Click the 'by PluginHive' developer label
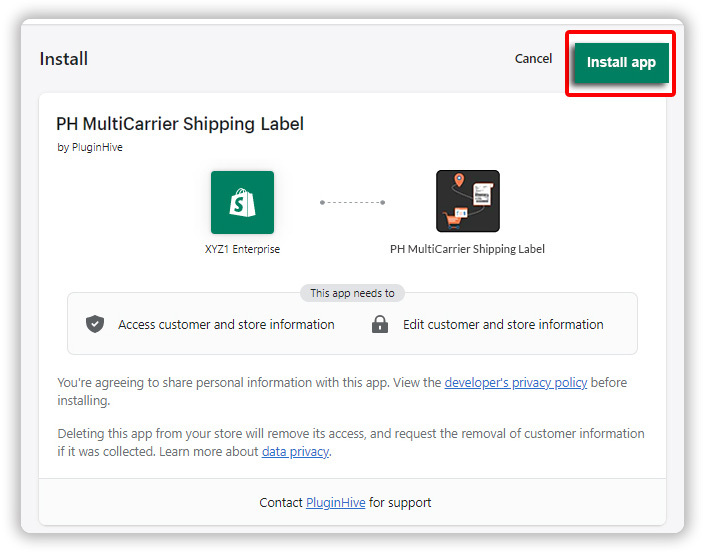The height and width of the screenshot is (553, 703). click(90, 147)
